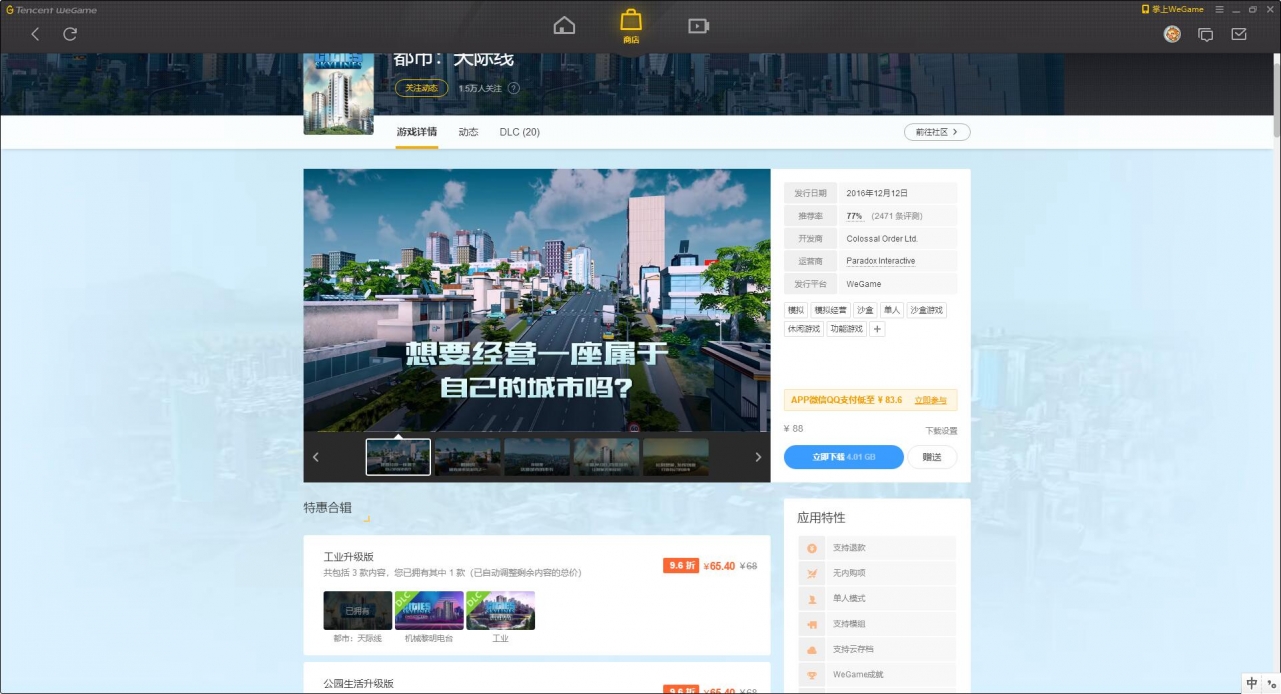The width and height of the screenshot is (1281, 694).
Task: Click the 休闲游戏 tag
Action: click(804, 329)
